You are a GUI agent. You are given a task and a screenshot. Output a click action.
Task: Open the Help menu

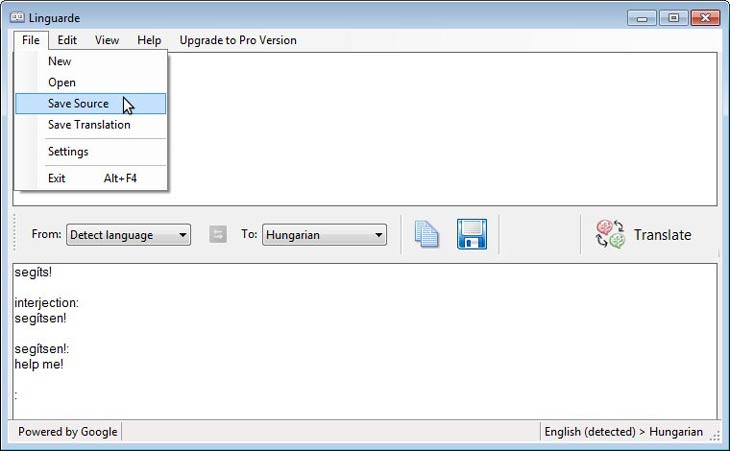(149, 40)
